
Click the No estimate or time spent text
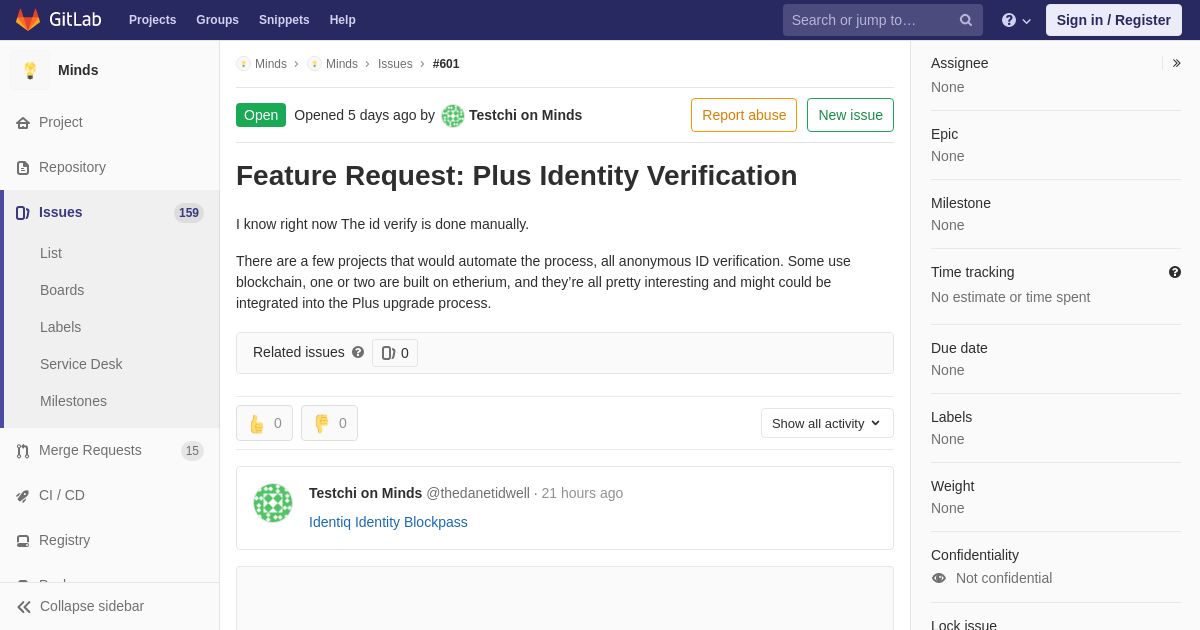point(1010,297)
